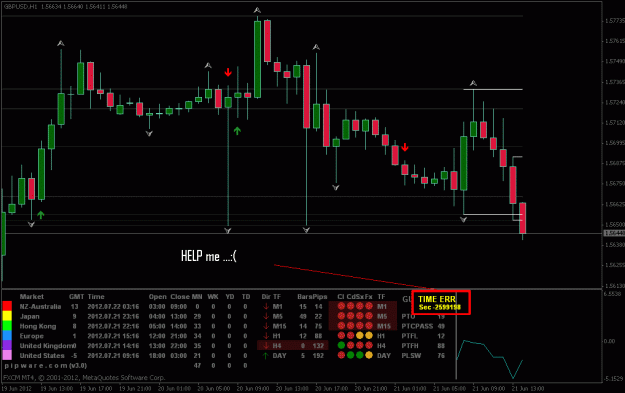Select the teal oscillator line in lower subwindow
This screenshot has width=625, height=393.
coord(489,358)
